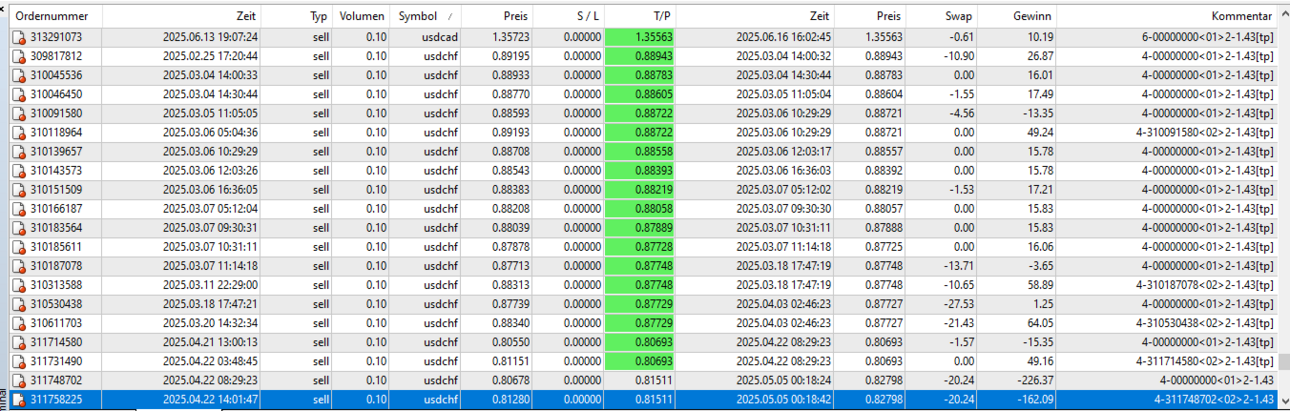
Task: Click the order icon beside 309817812
Action: coord(19,56)
